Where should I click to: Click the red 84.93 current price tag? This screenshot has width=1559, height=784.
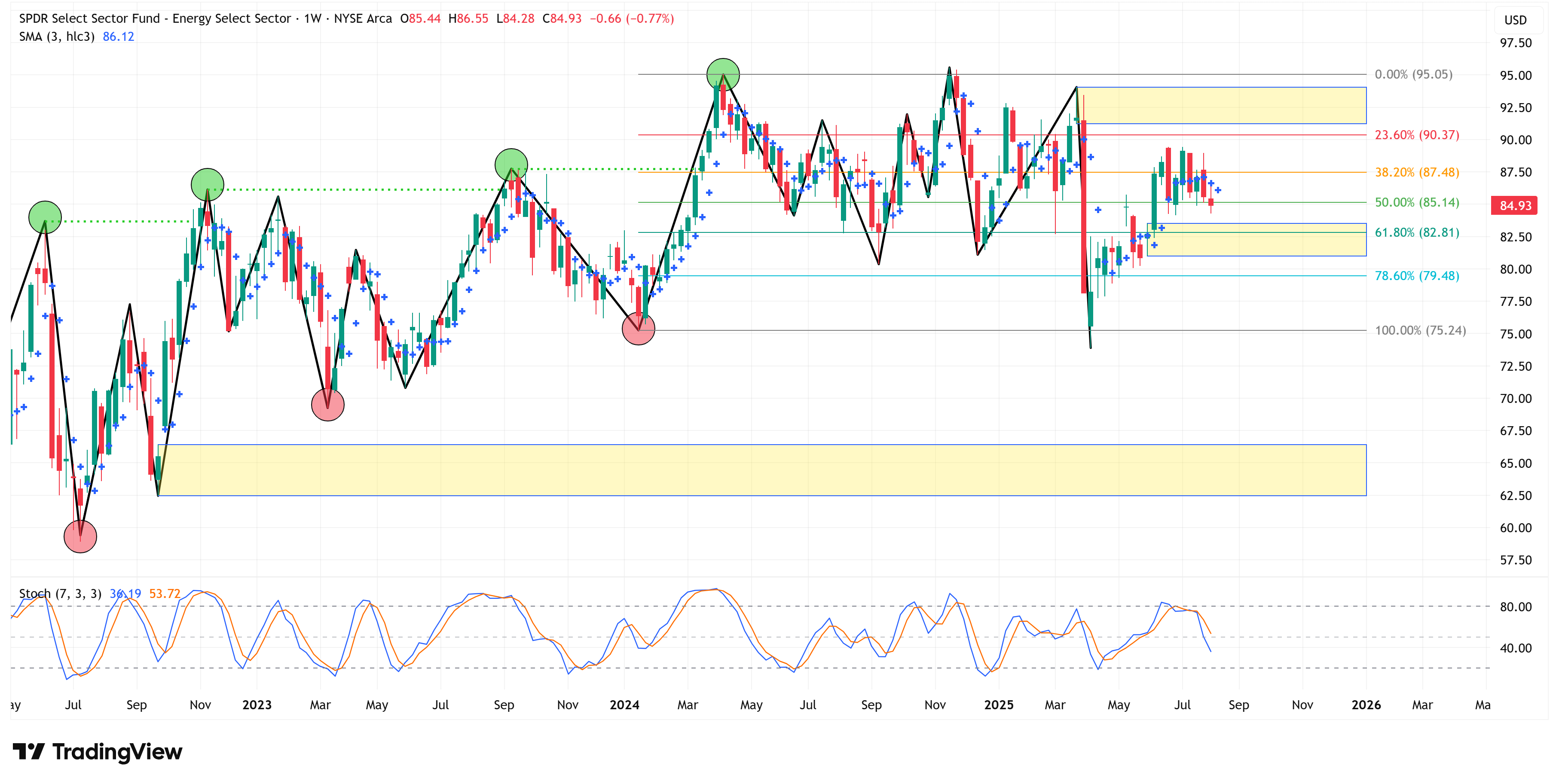(x=1515, y=206)
